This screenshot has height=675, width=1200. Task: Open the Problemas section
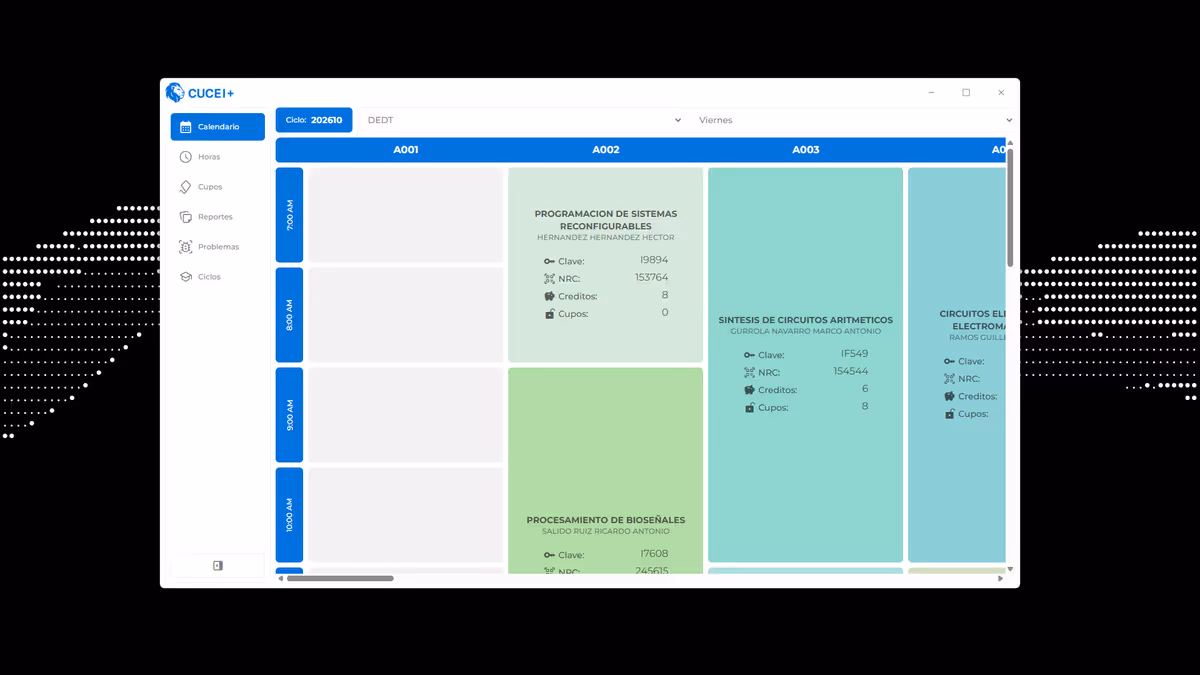(217, 247)
